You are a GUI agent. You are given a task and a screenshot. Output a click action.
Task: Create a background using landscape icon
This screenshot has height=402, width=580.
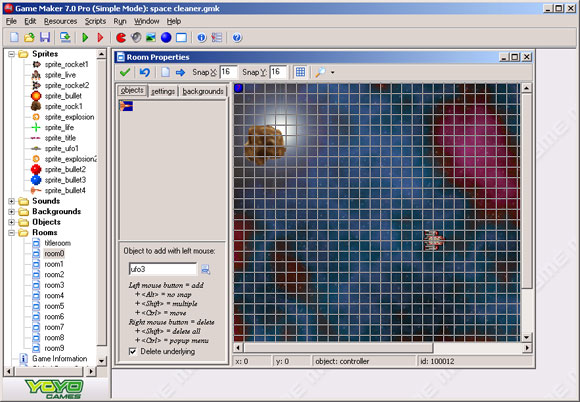151,37
